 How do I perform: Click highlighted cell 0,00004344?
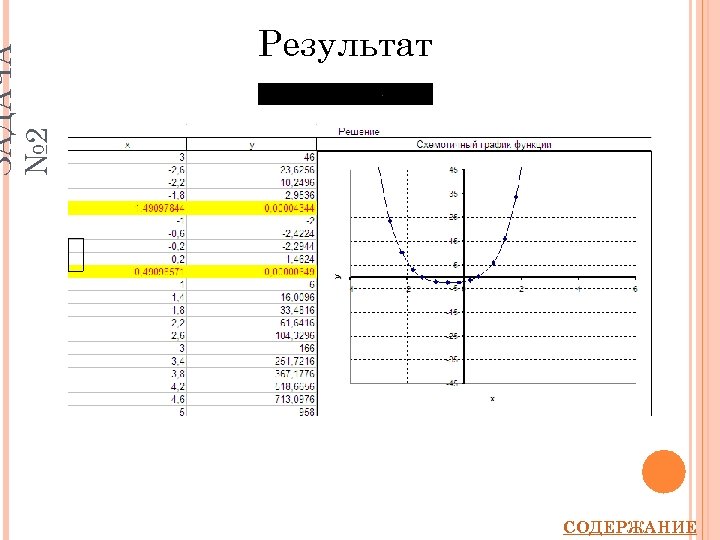[252, 208]
